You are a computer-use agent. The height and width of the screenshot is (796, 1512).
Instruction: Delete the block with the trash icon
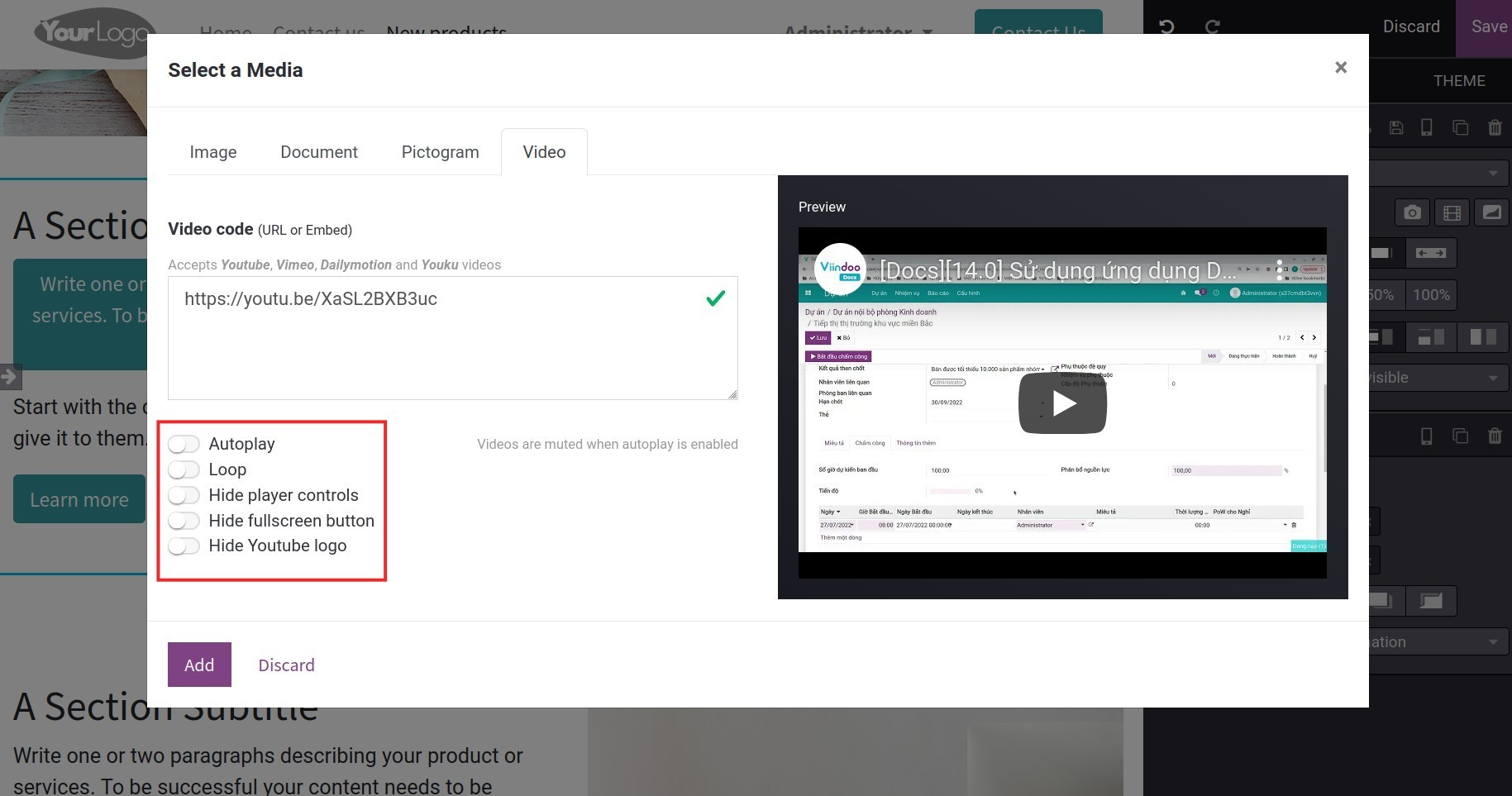[x=1495, y=127]
